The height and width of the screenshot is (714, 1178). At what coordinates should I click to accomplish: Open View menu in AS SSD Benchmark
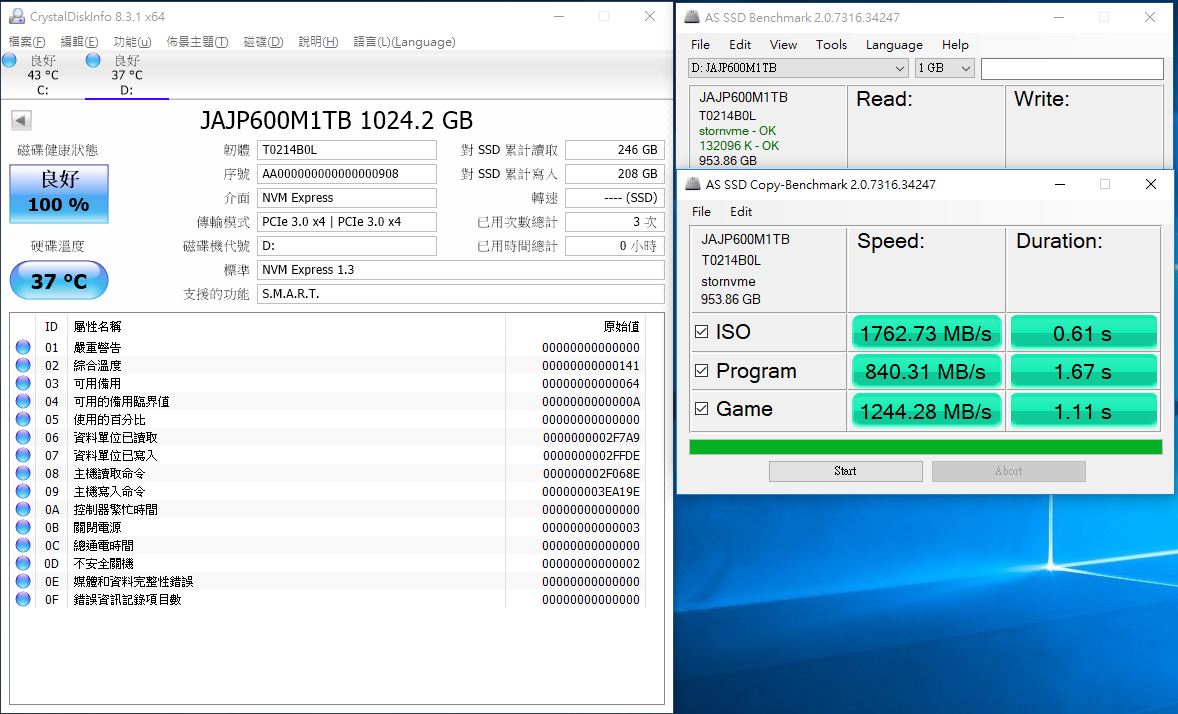pyautogui.click(x=783, y=45)
